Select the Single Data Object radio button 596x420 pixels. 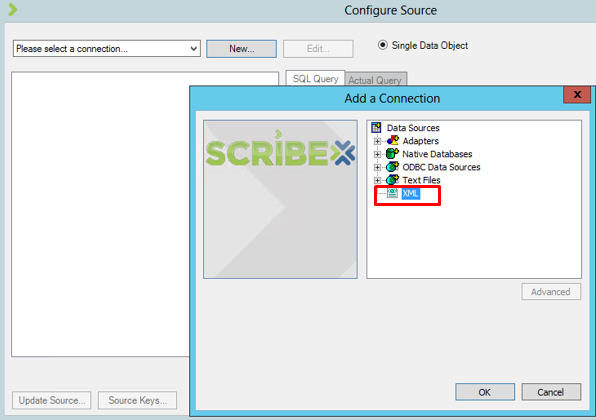[382, 45]
